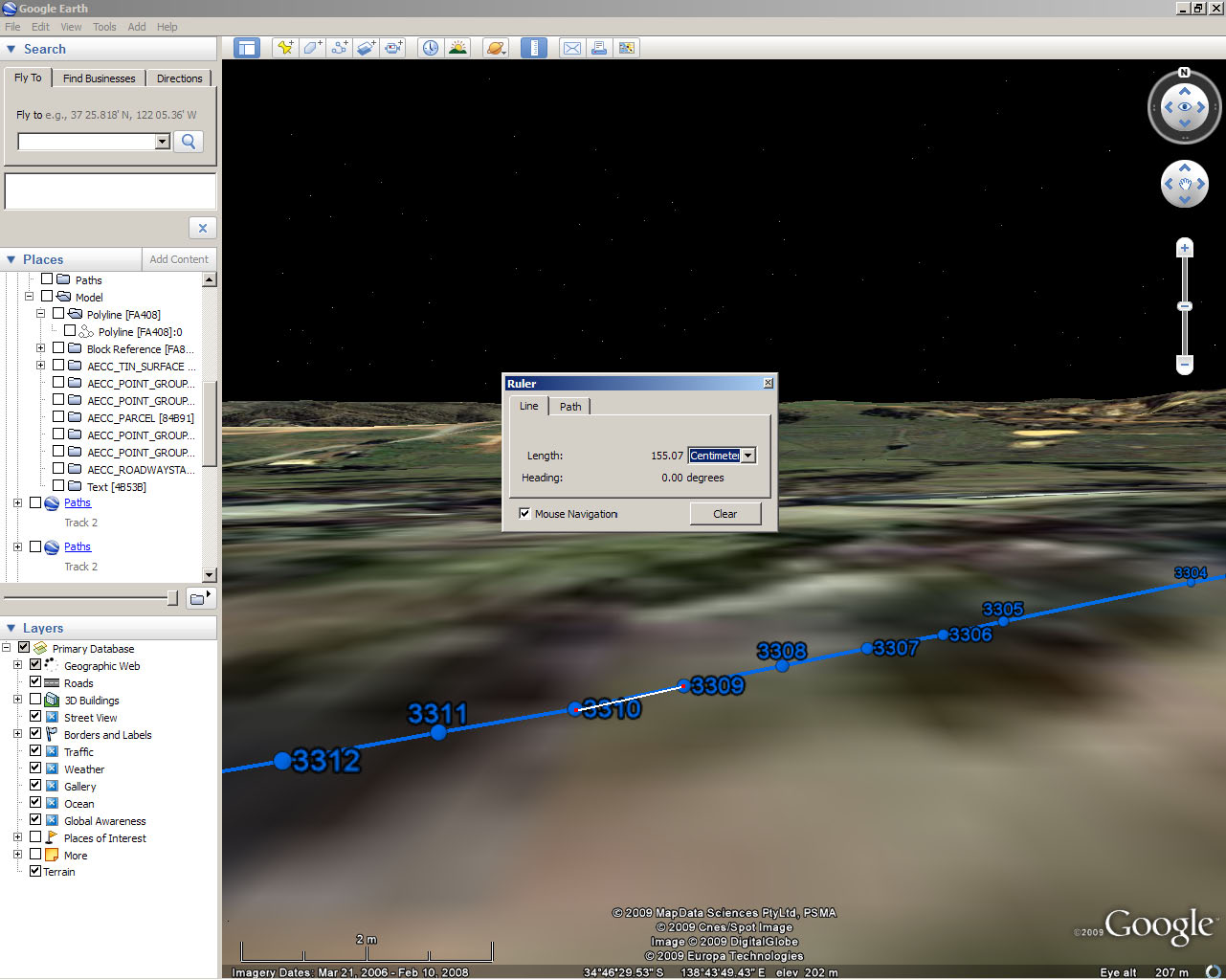Click the magnifier search button

tap(189, 142)
